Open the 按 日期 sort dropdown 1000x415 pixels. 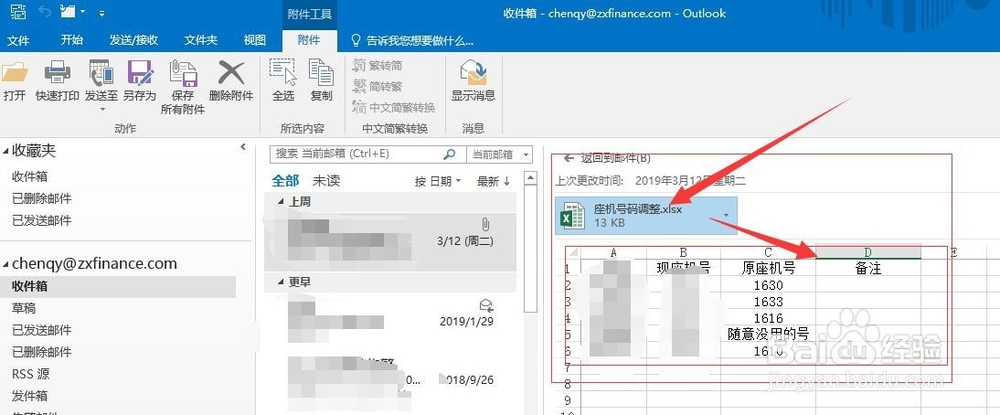pyautogui.click(x=438, y=182)
